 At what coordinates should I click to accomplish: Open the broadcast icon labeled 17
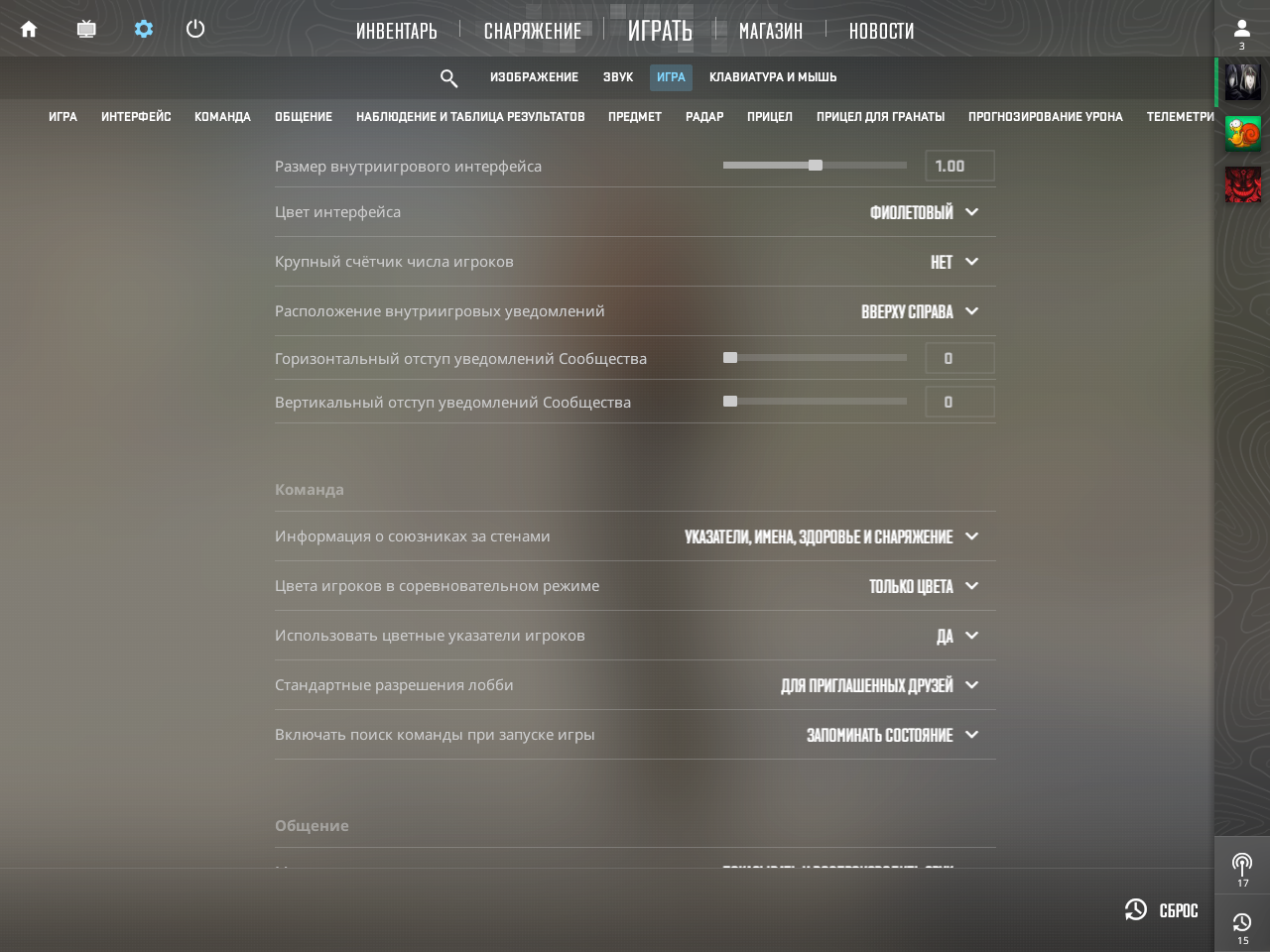point(1242,869)
